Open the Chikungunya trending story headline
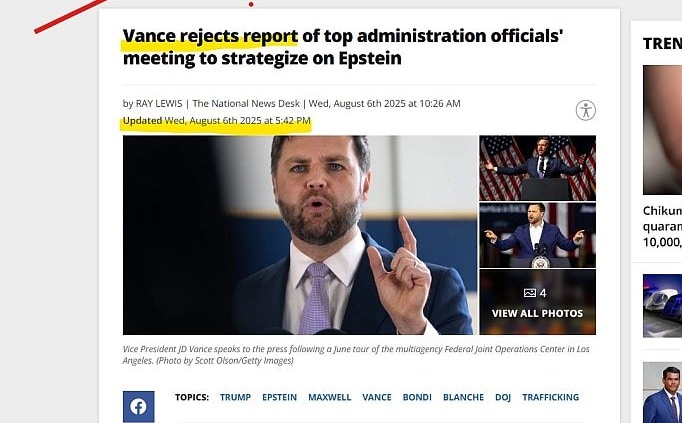The width and height of the screenshot is (682, 423). [x=662, y=226]
